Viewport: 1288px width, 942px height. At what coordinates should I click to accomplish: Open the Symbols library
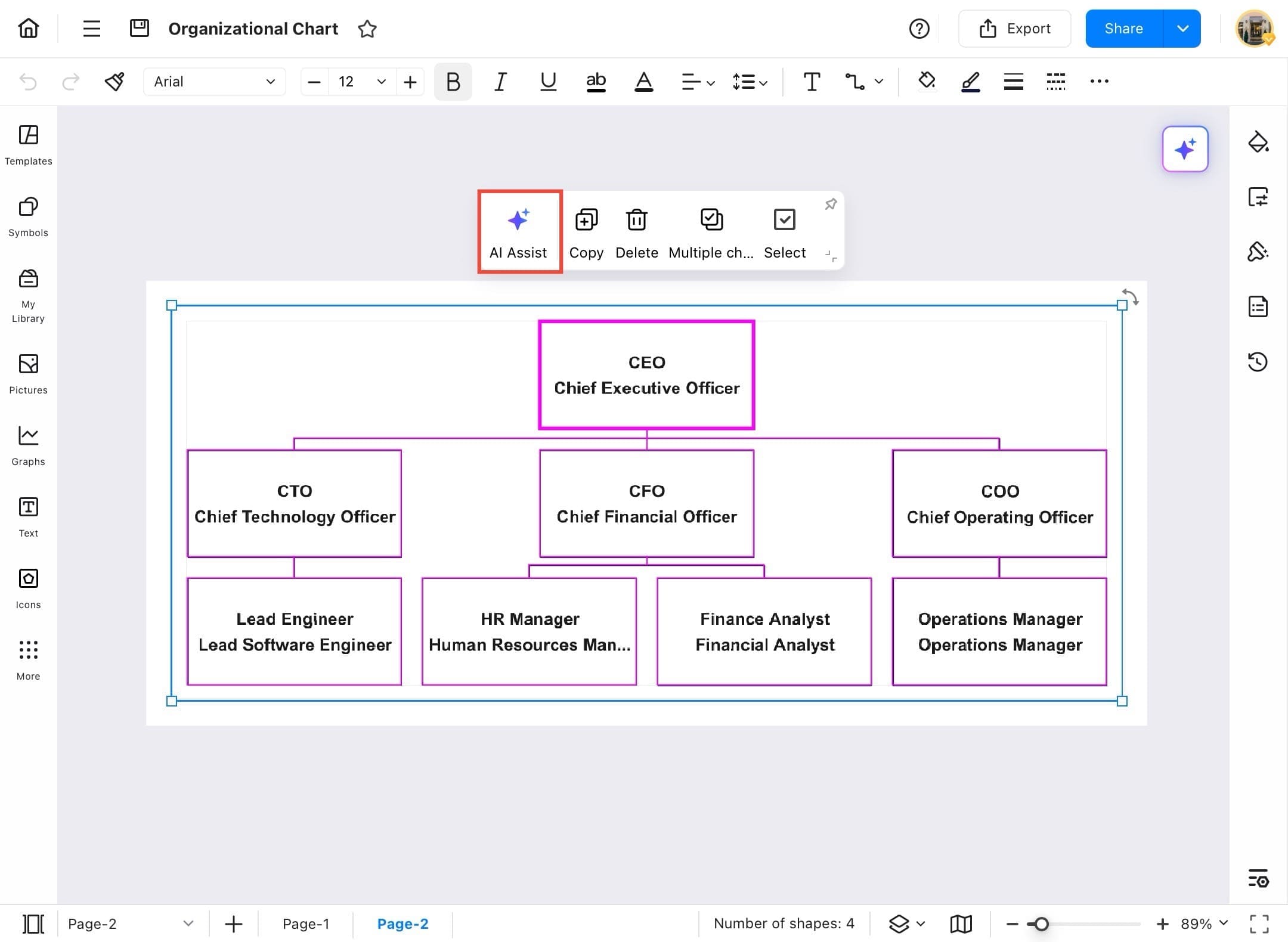pyautogui.click(x=28, y=216)
